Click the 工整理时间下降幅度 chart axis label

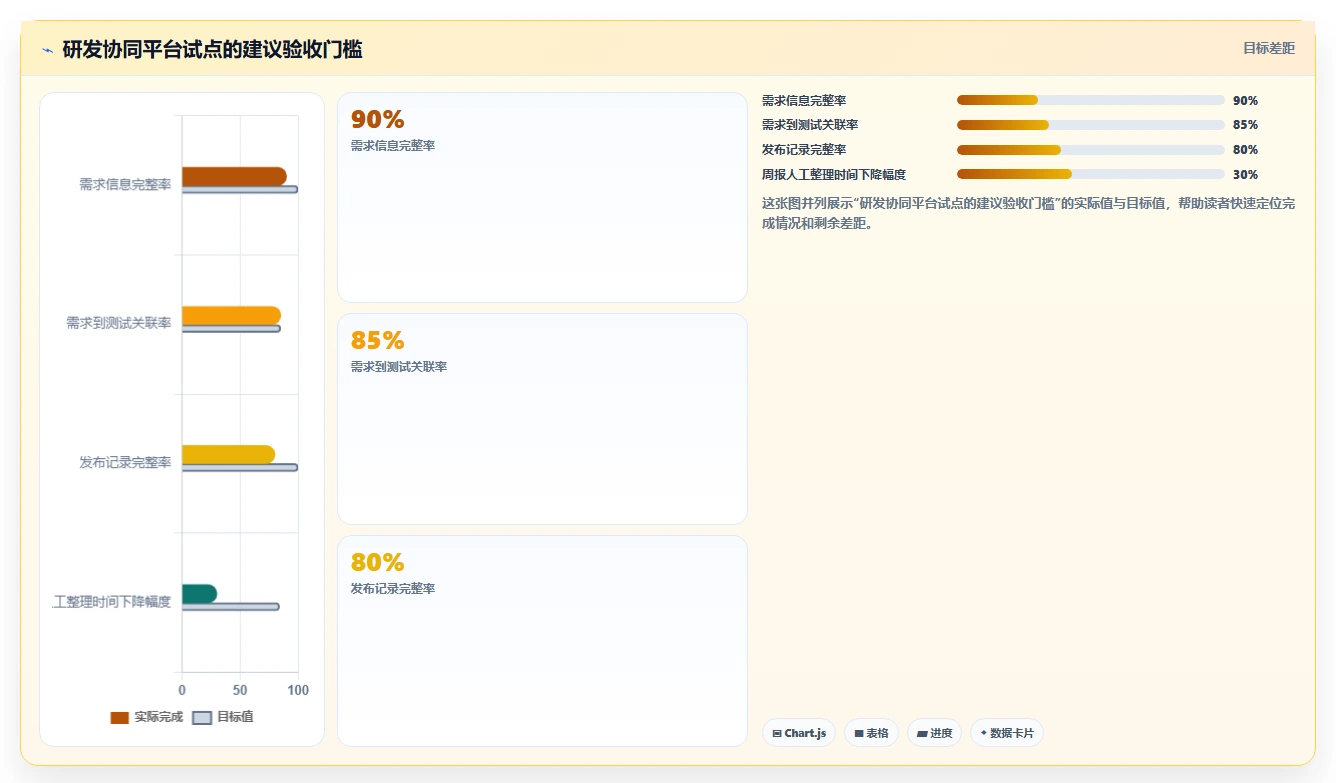point(111,602)
